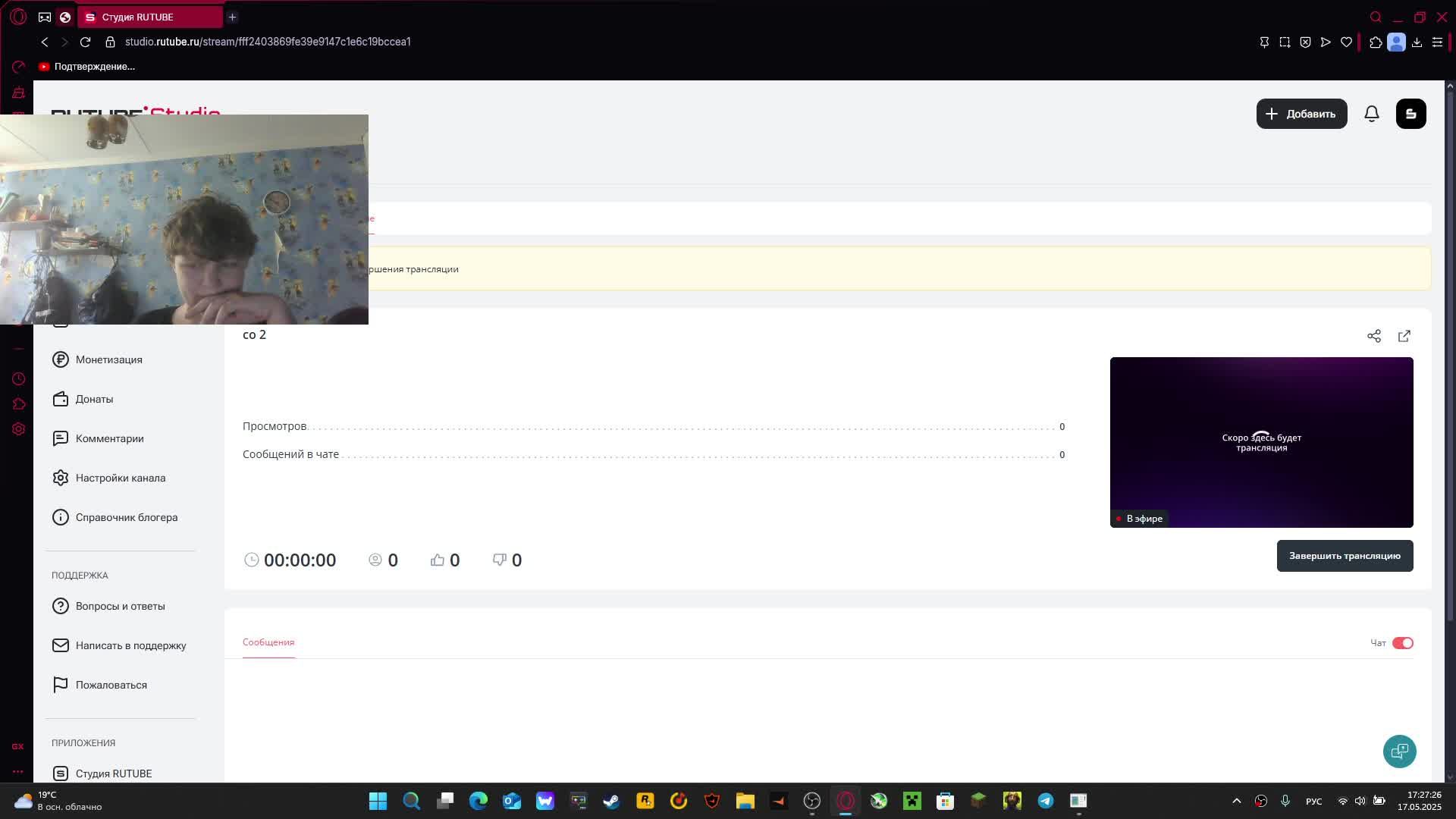The width and height of the screenshot is (1456, 819).
Task: Open the share icon for stream 'со 2'
Action: pyautogui.click(x=1374, y=336)
